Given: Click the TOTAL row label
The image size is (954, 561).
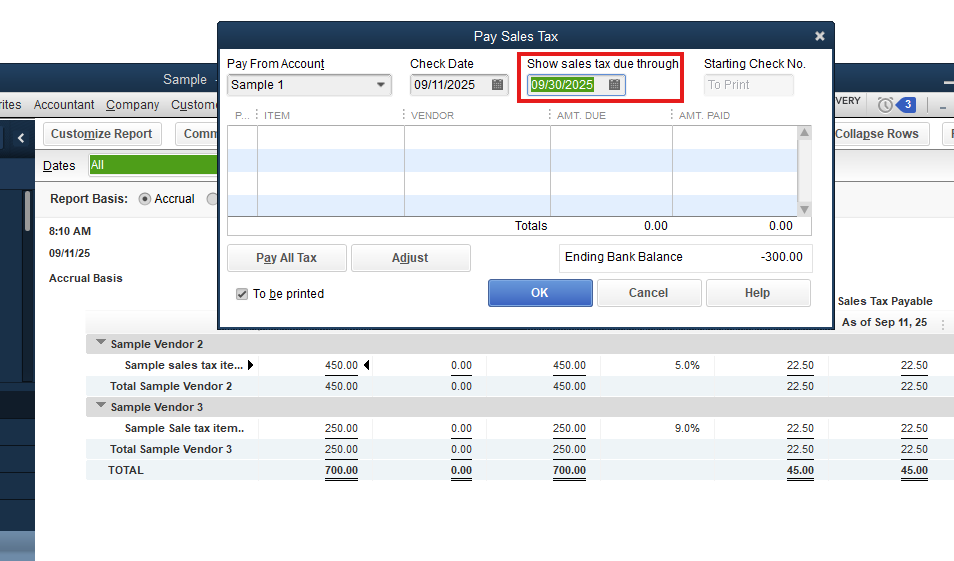Looking at the screenshot, I should [126, 470].
